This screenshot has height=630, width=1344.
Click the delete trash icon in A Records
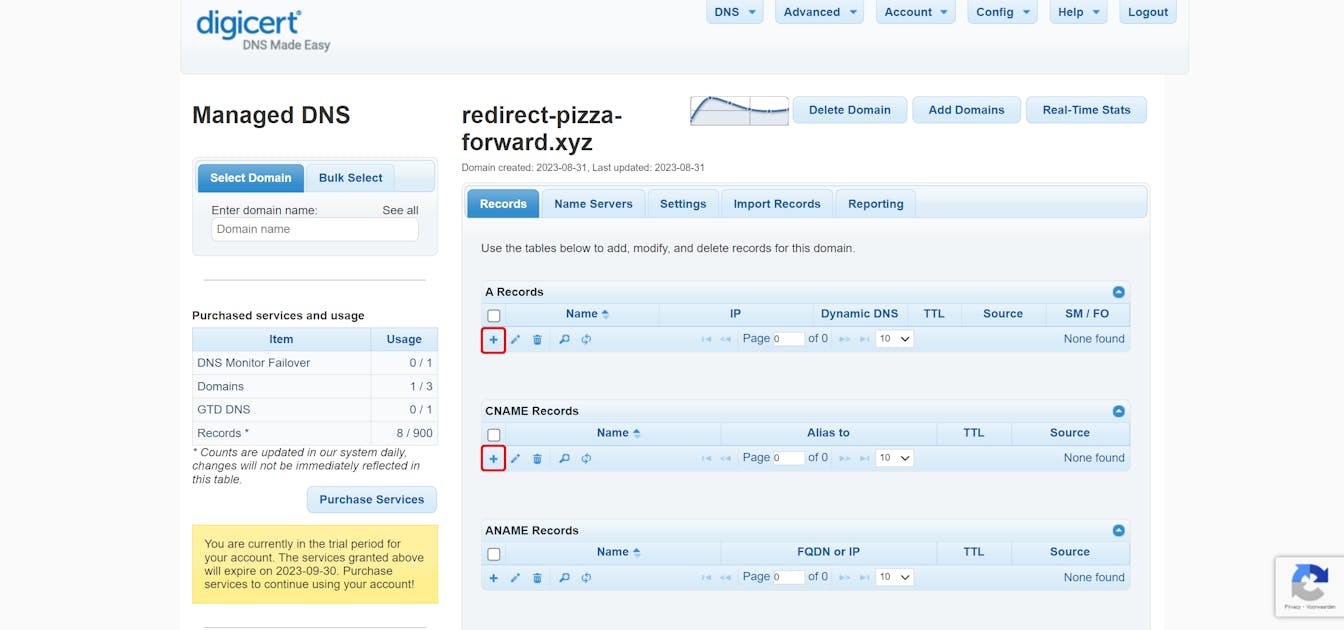pyautogui.click(x=537, y=340)
